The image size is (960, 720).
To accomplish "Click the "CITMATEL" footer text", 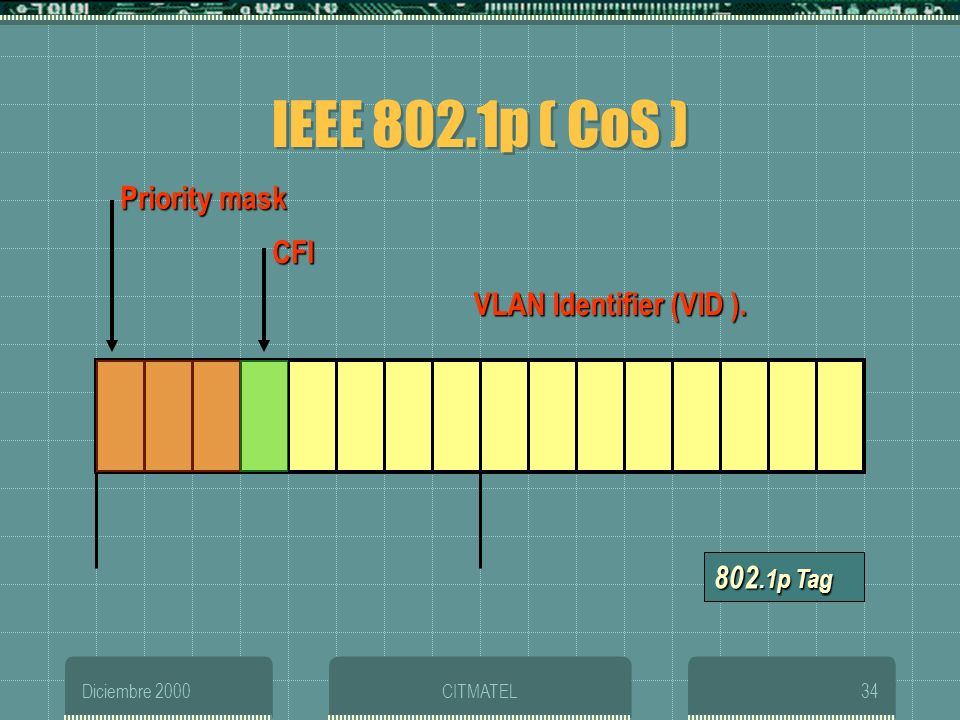I will pos(479,691).
